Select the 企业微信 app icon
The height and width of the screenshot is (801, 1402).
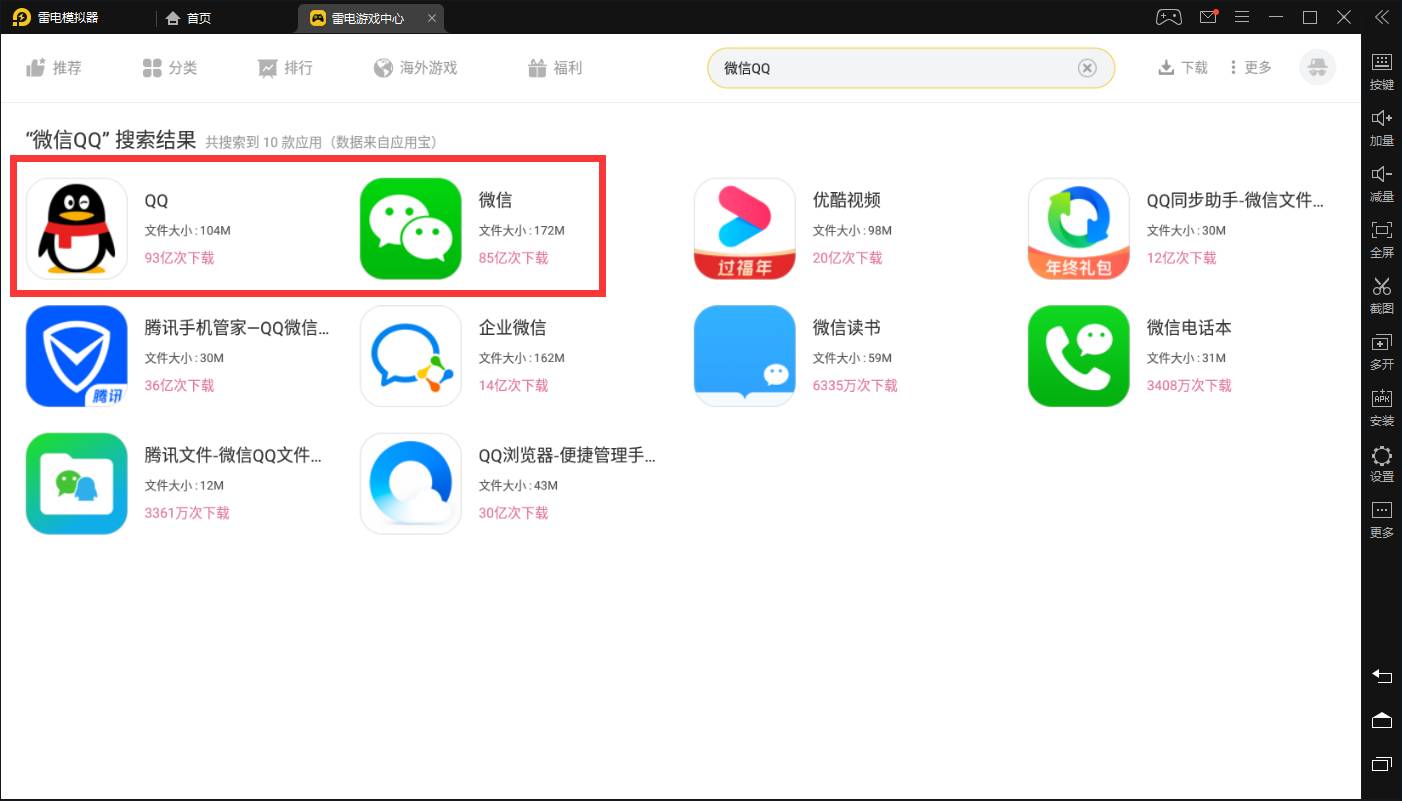coord(410,356)
